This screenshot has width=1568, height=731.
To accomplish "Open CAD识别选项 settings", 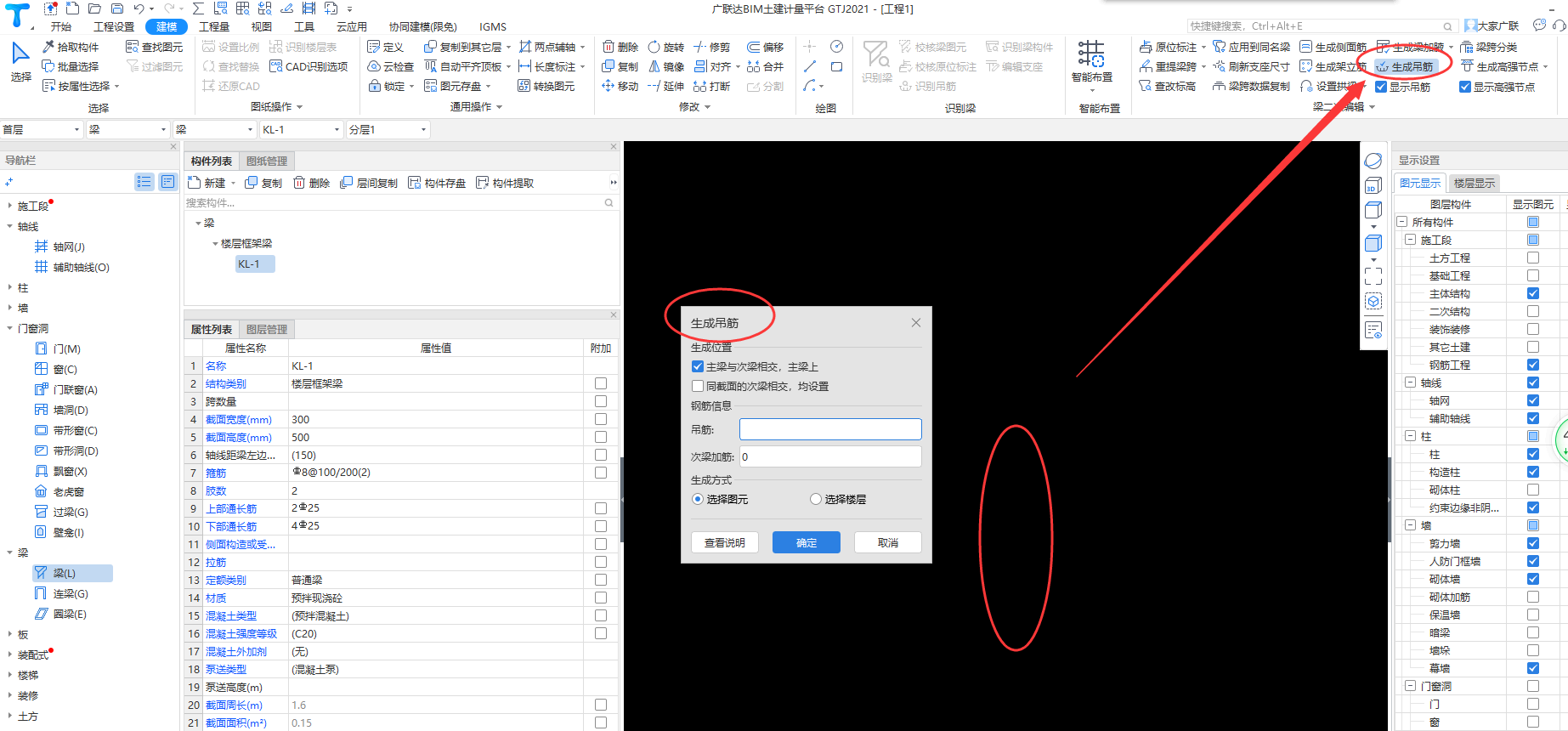I will pyautogui.click(x=309, y=66).
